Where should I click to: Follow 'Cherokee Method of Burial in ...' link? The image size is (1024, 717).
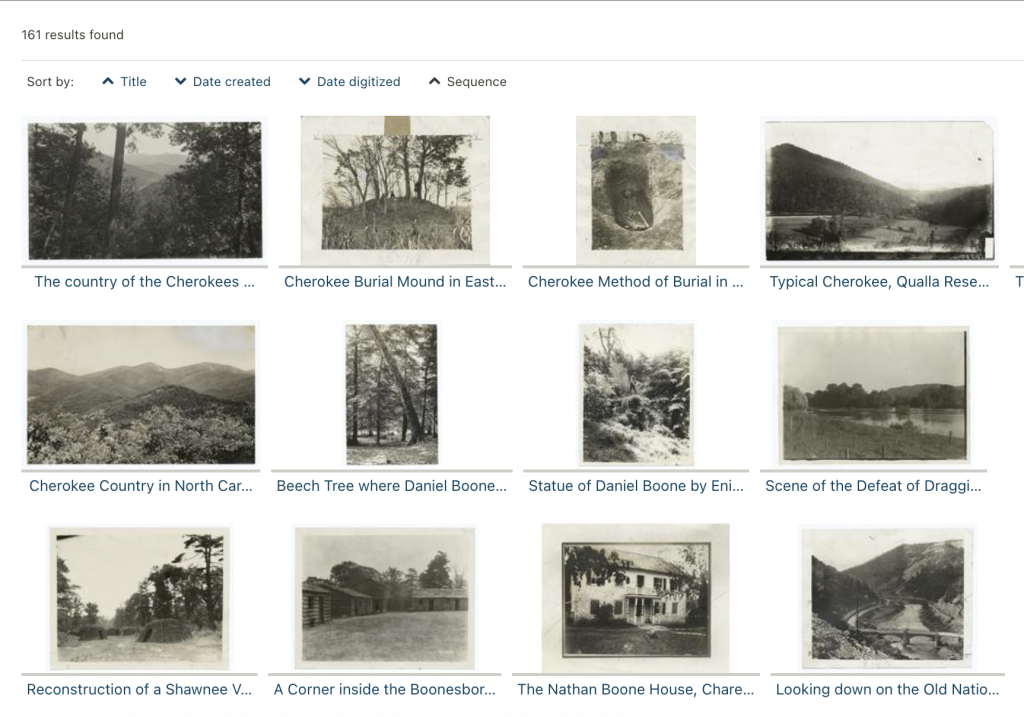coord(635,281)
